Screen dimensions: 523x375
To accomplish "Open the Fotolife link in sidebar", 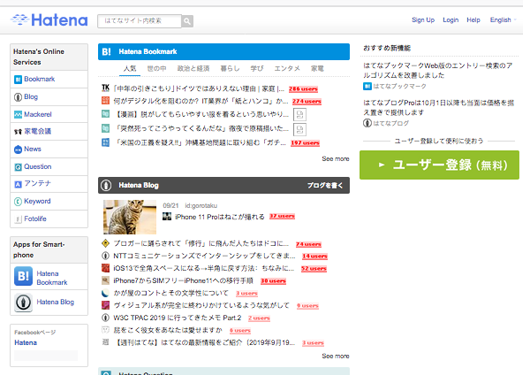I will [x=35, y=219].
